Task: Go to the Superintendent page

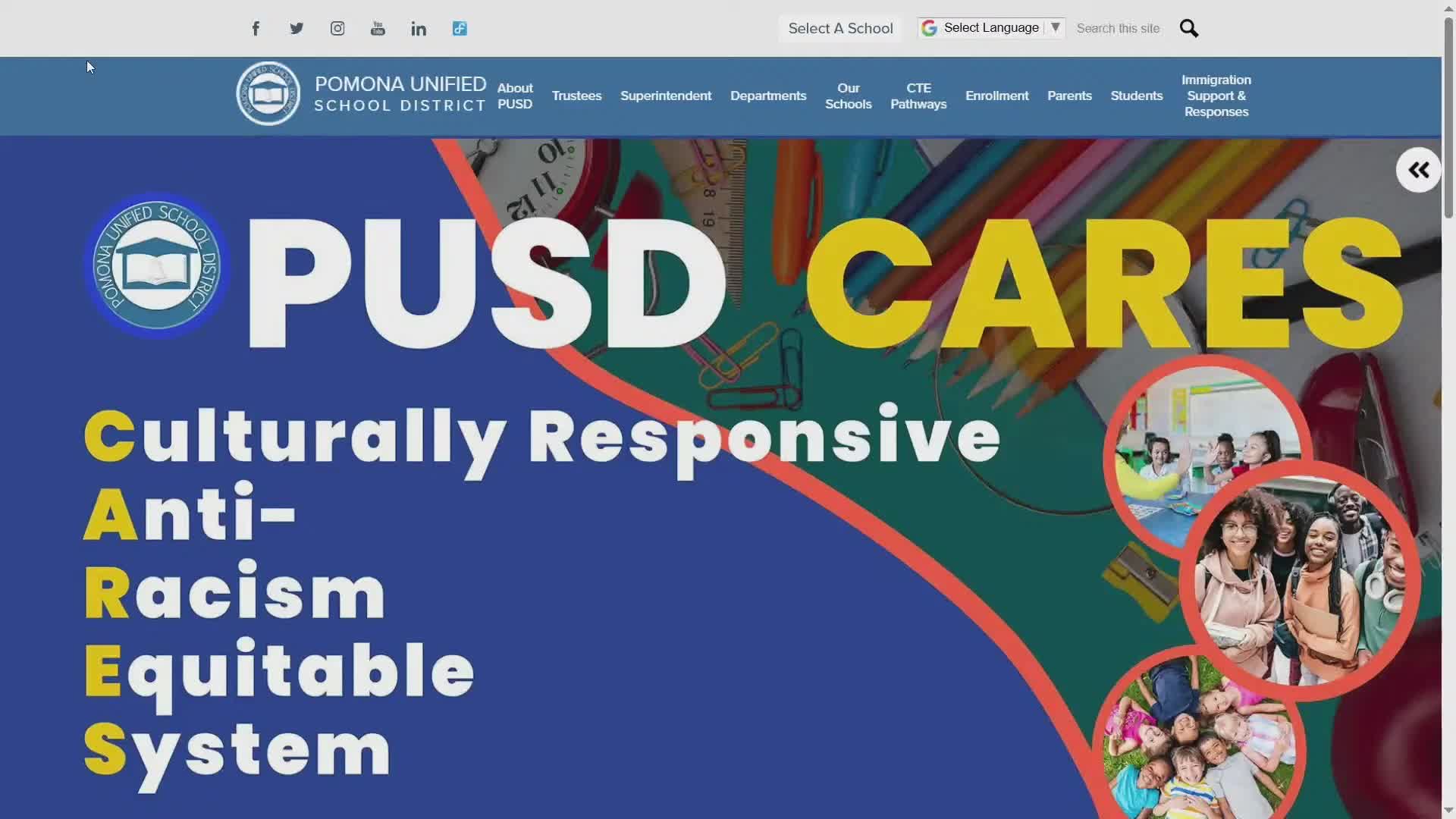Action: (666, 96)
